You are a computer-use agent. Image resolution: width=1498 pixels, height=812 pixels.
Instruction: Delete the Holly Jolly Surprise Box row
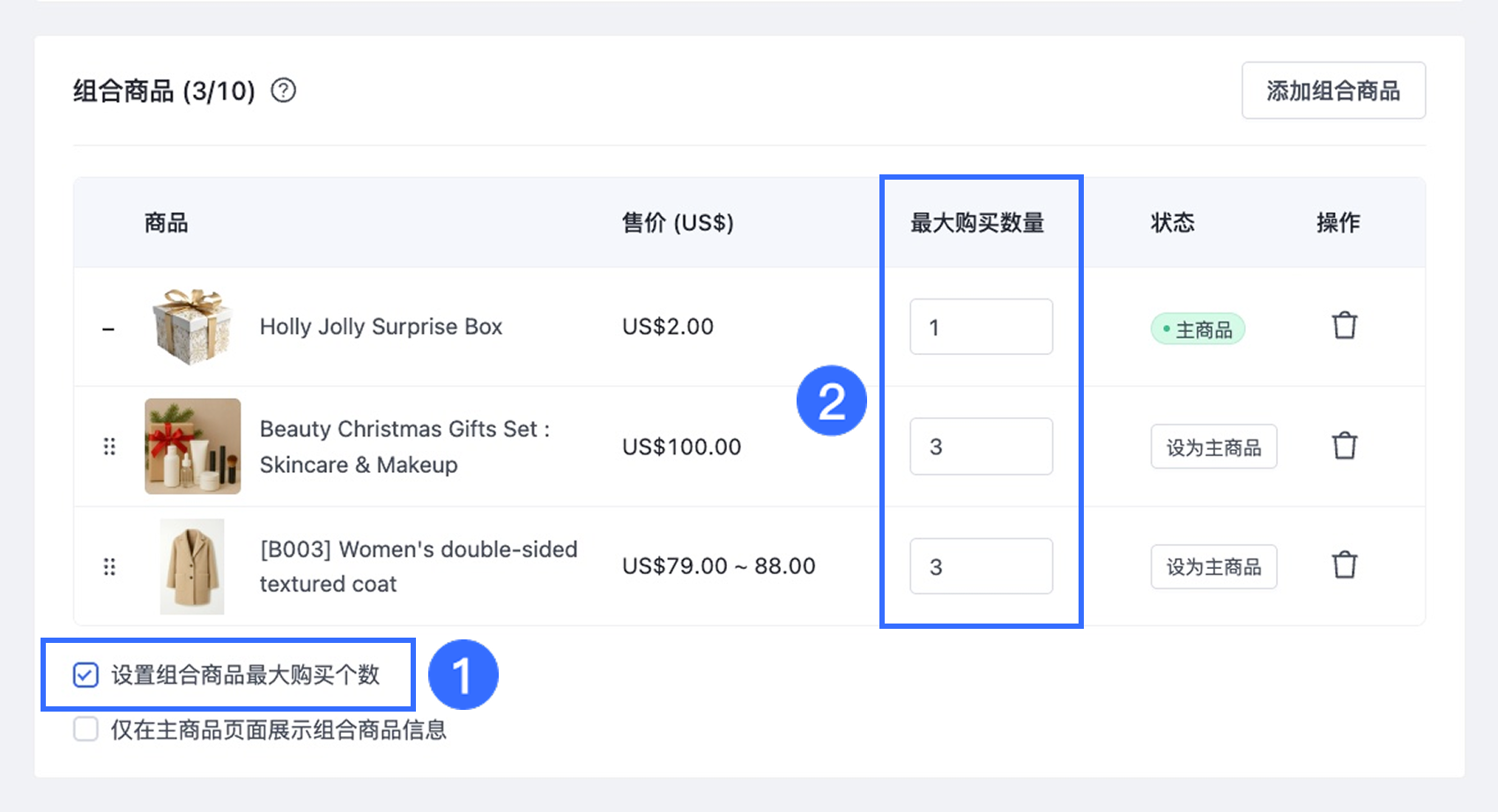pyautogui.click(x=1344, y=326)
